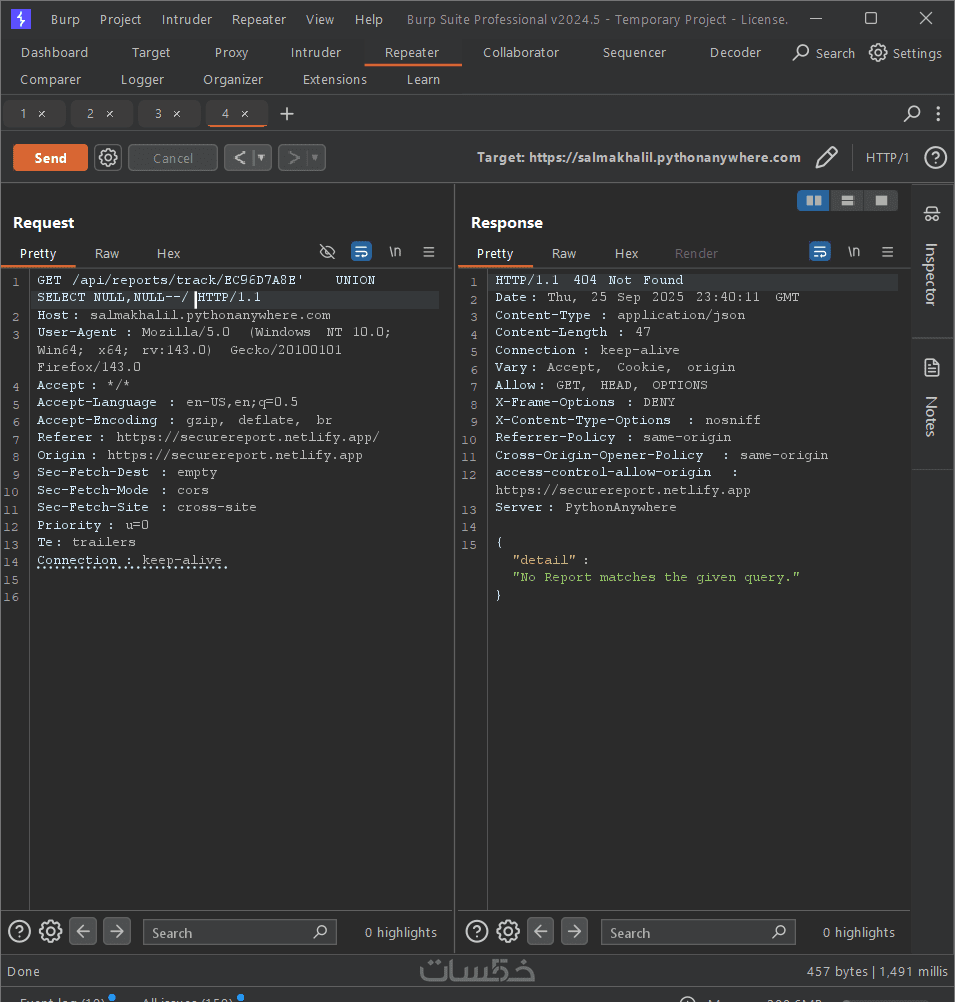Viewport: 955px width, 1002px height.
Task: Open the Notes side panel
Action: (932, 399)
